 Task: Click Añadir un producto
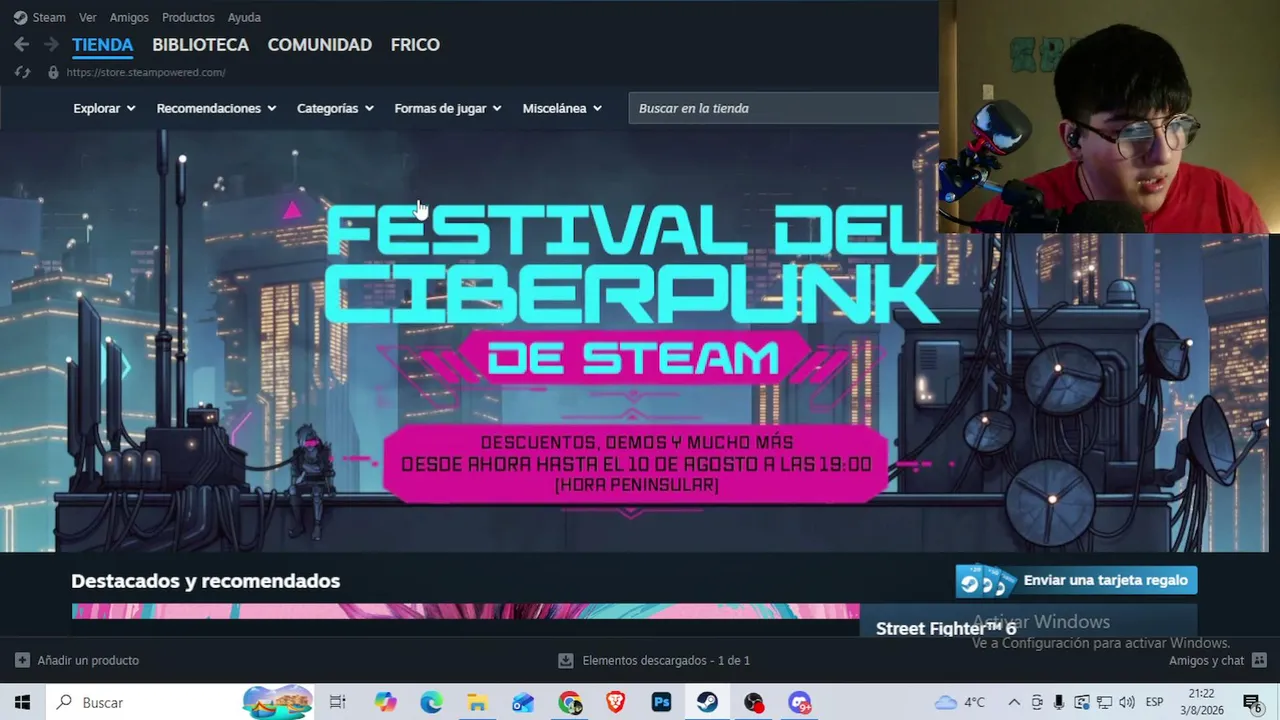point(88,660)
